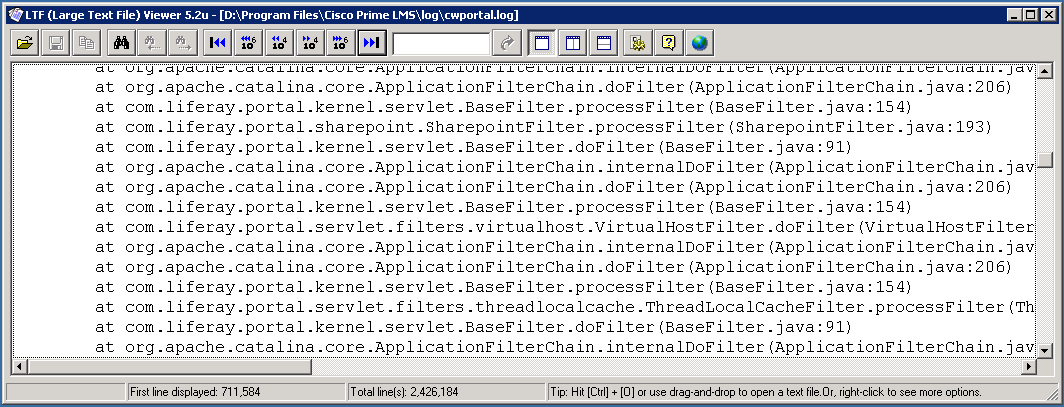Click Find Next binoculars with right arrow
The image size is (1064, 407).
183,43
